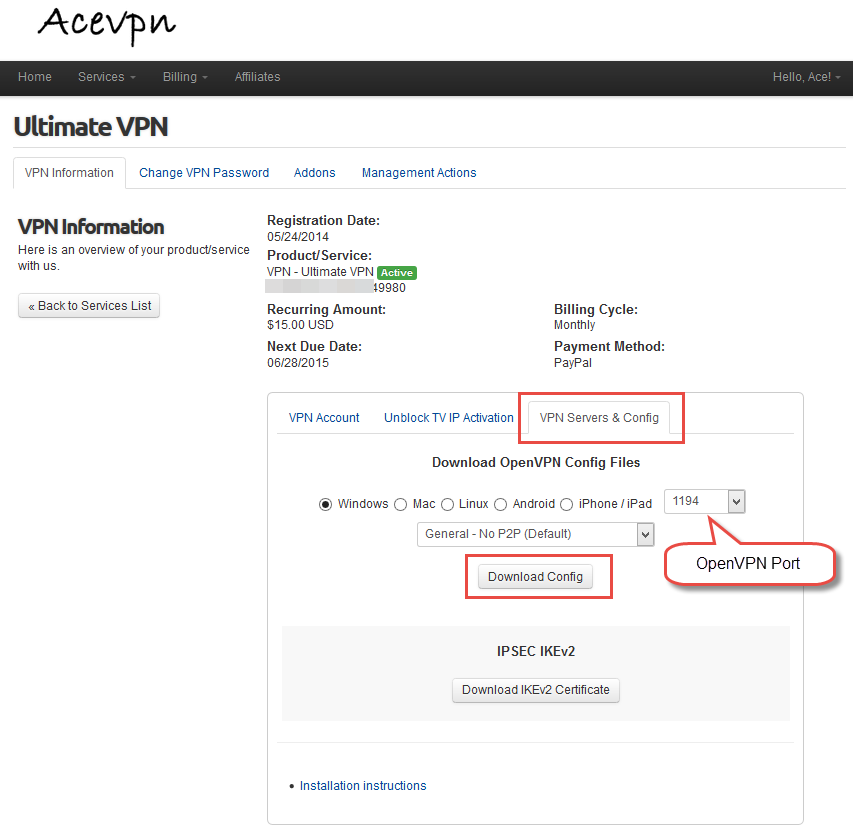Switch to Unblock TV IP Activation tab
The height and width of the screenshot is (826, 853).
tap(449, 417)
